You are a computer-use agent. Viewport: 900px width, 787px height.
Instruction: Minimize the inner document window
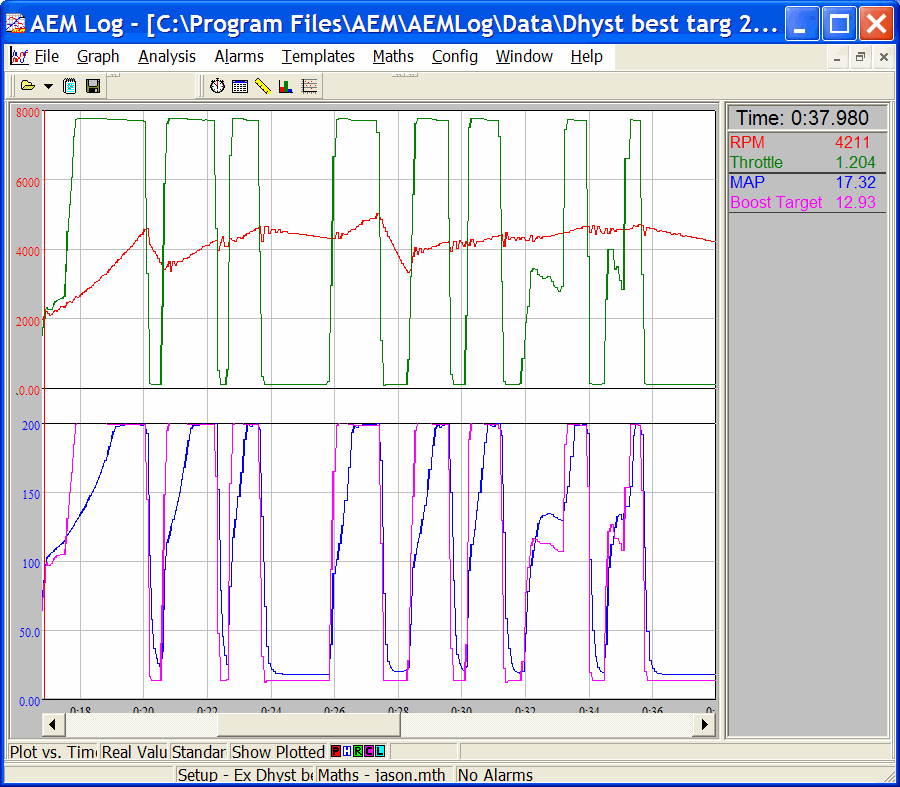coord(837,57)
